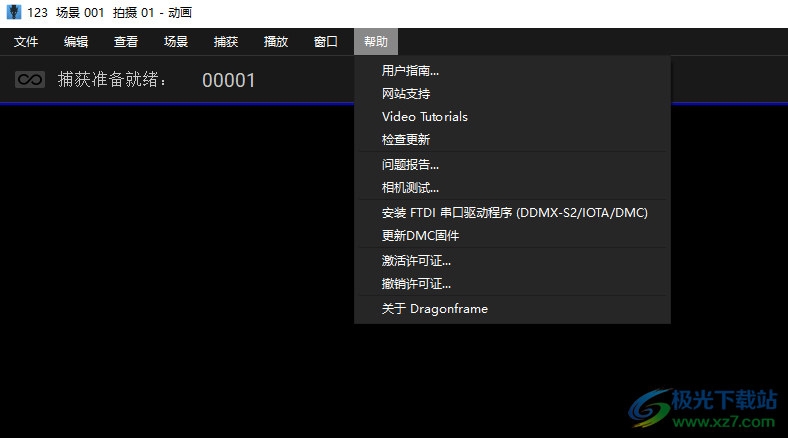
Task: Choose 撤销许可证... menu entry
Action: coord(513,284)
